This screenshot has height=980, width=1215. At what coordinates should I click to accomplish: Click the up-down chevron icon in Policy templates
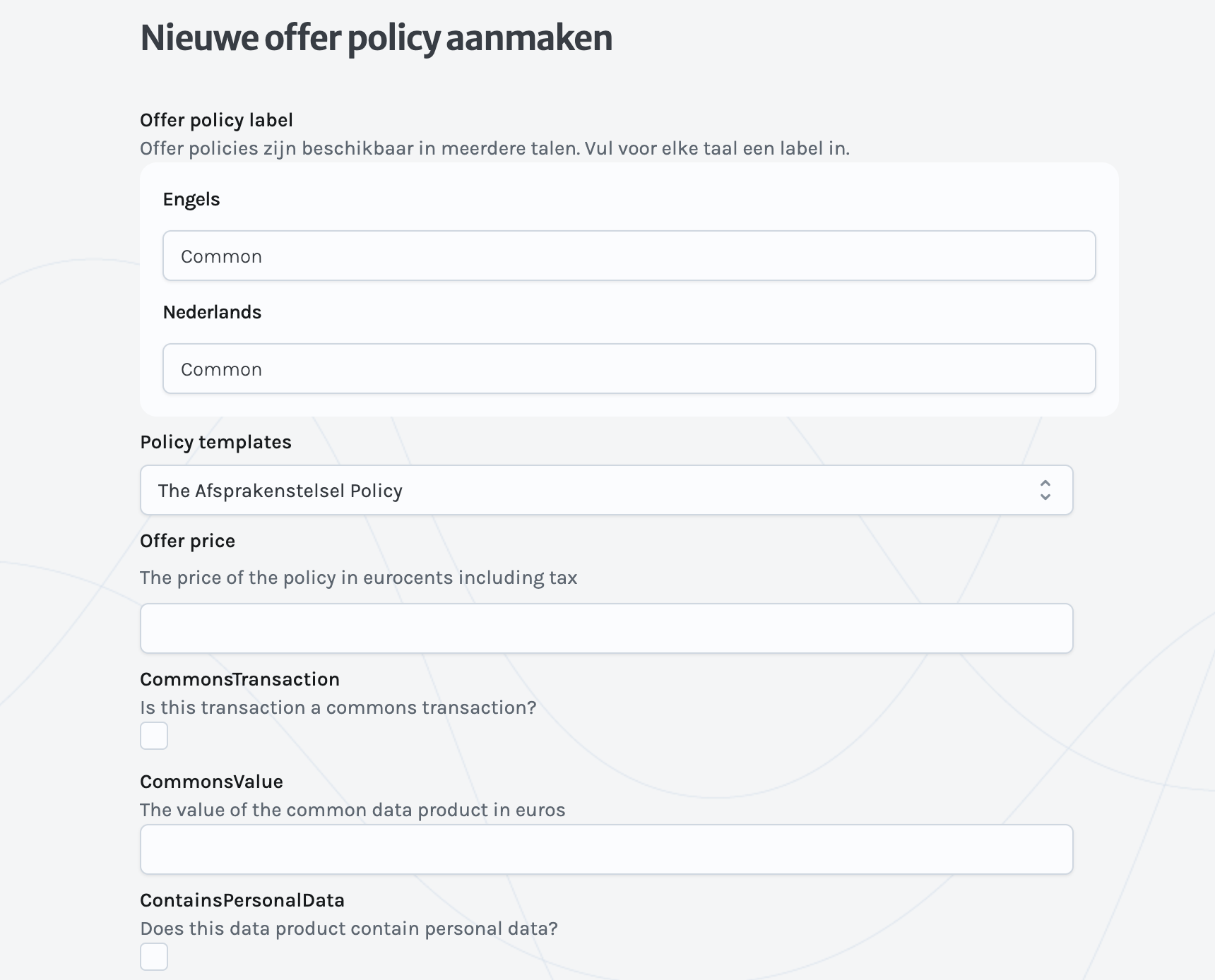(1045, 490)
